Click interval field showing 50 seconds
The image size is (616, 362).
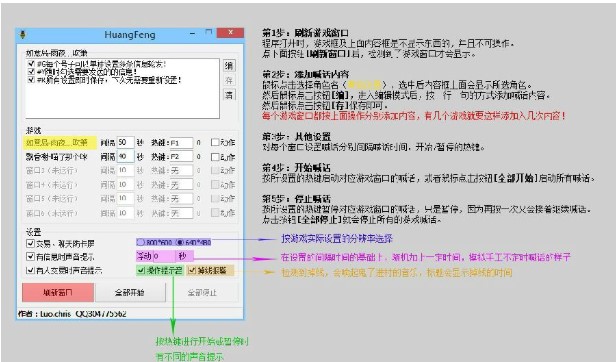coord(125,142)
